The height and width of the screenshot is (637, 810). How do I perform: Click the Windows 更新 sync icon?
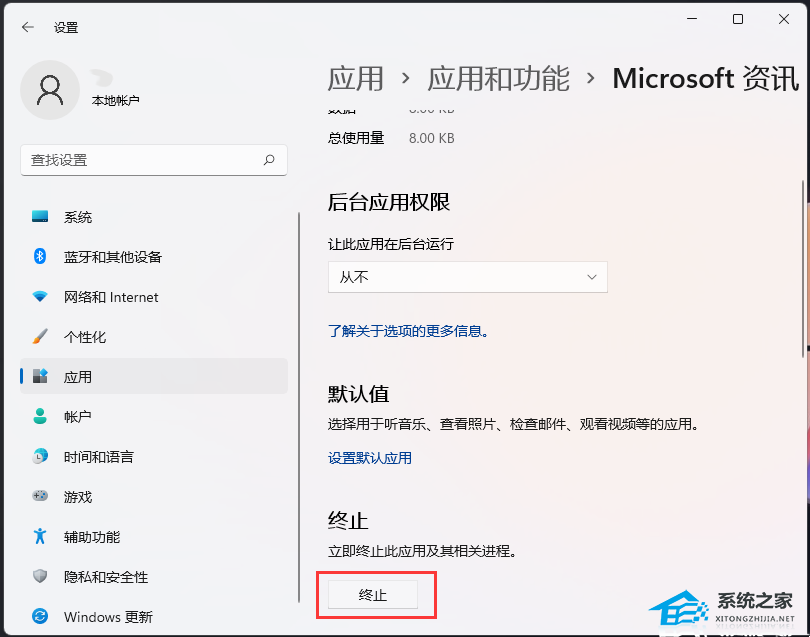tap(40, 616)
